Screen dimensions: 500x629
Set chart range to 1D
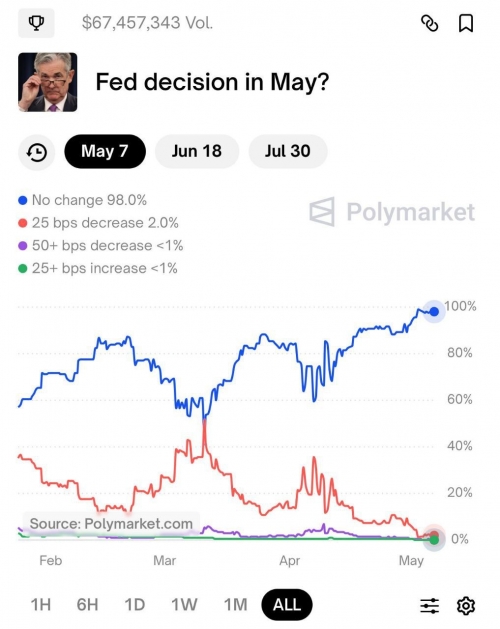click(134, 605)
